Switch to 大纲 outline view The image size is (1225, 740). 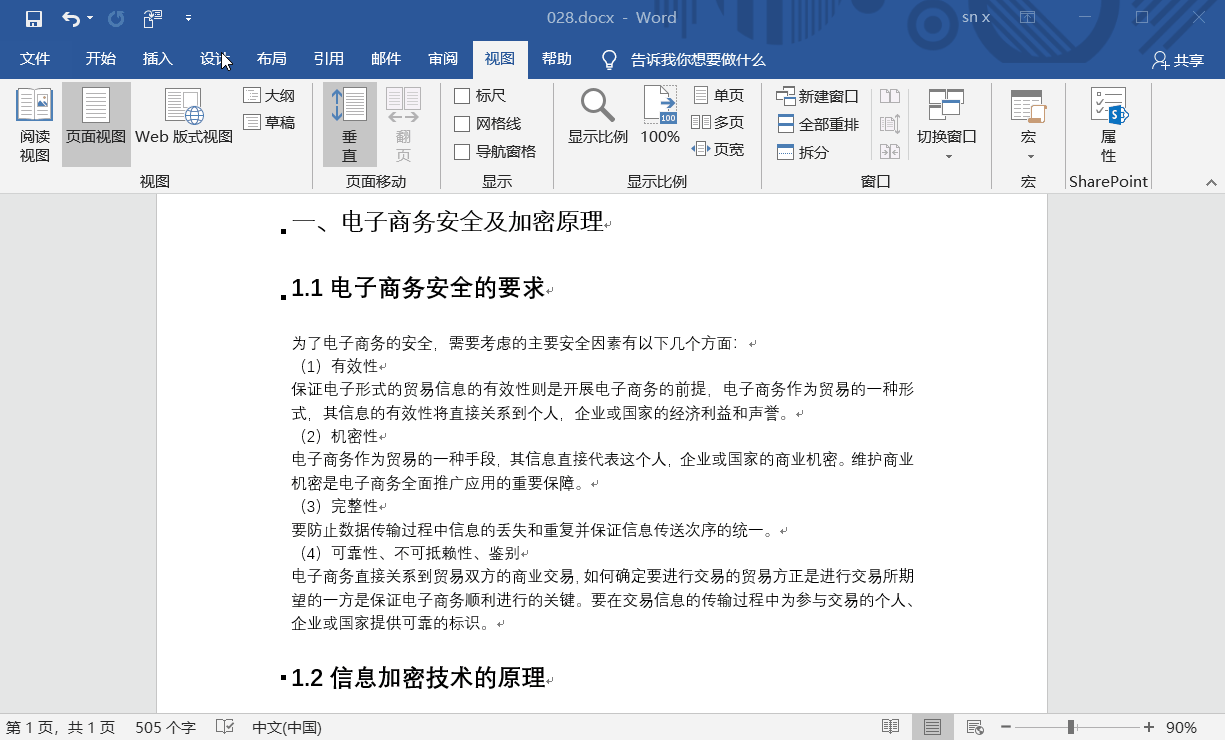point(269,95)
